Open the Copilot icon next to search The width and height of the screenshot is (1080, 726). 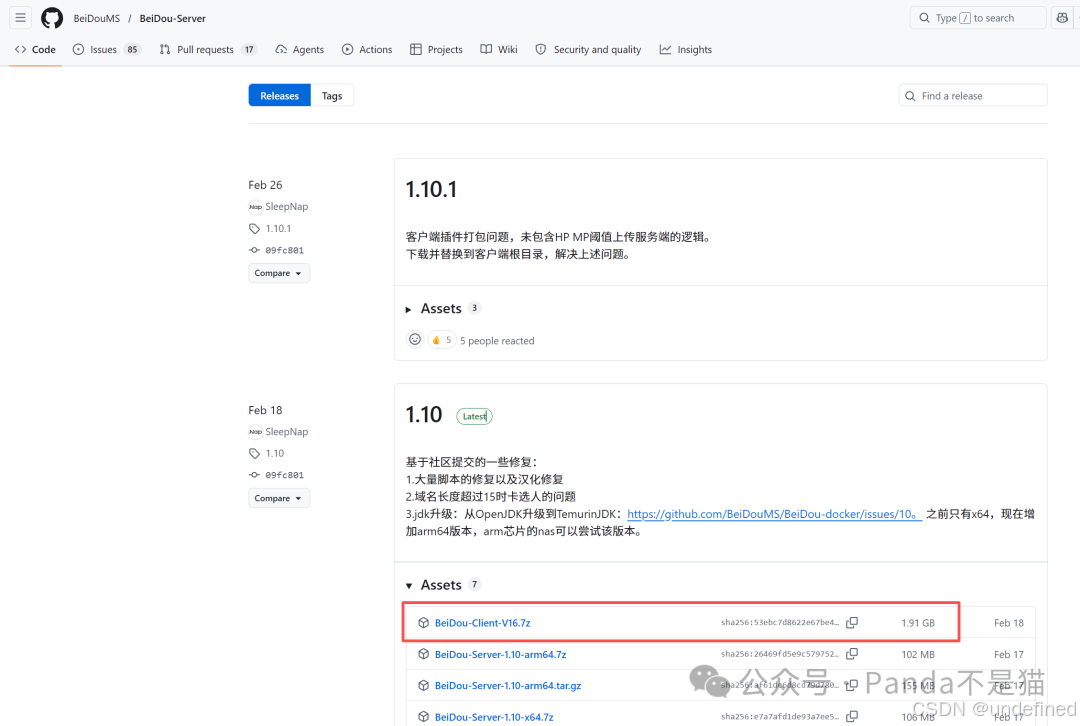pyautogui.click(x=1062, y=18)
